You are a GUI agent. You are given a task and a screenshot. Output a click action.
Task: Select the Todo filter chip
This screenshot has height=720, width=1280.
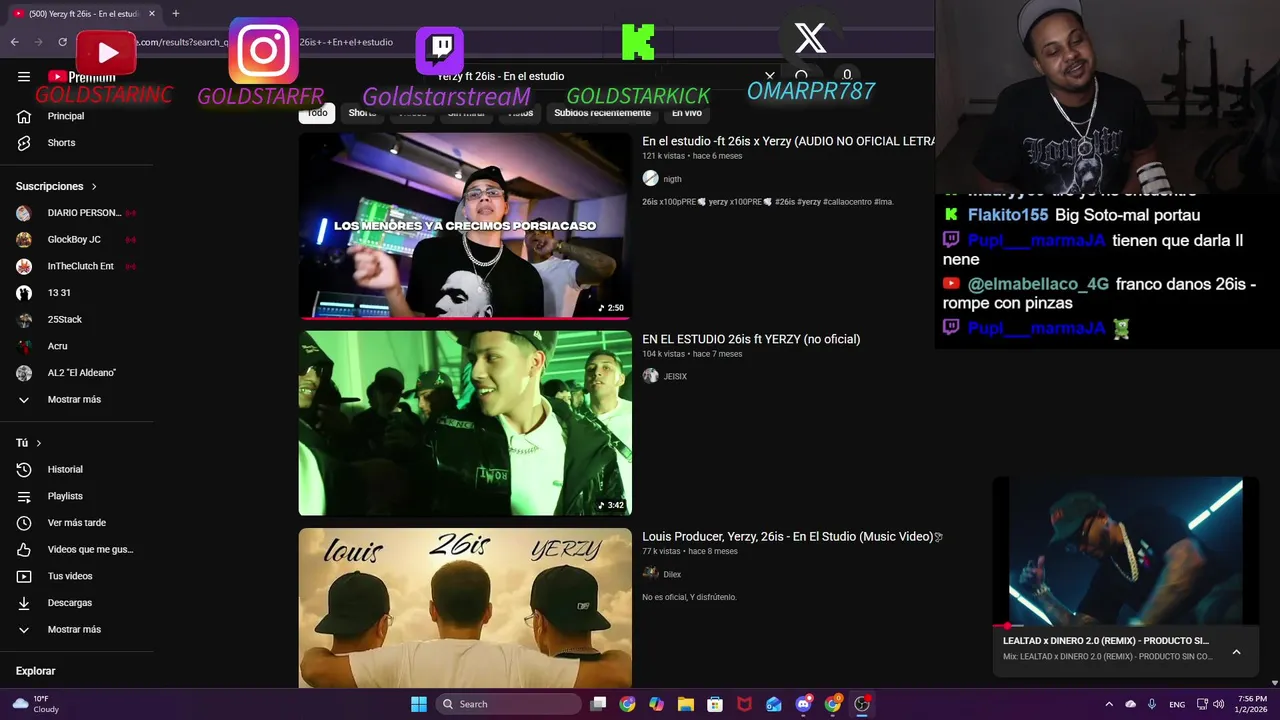317,113
